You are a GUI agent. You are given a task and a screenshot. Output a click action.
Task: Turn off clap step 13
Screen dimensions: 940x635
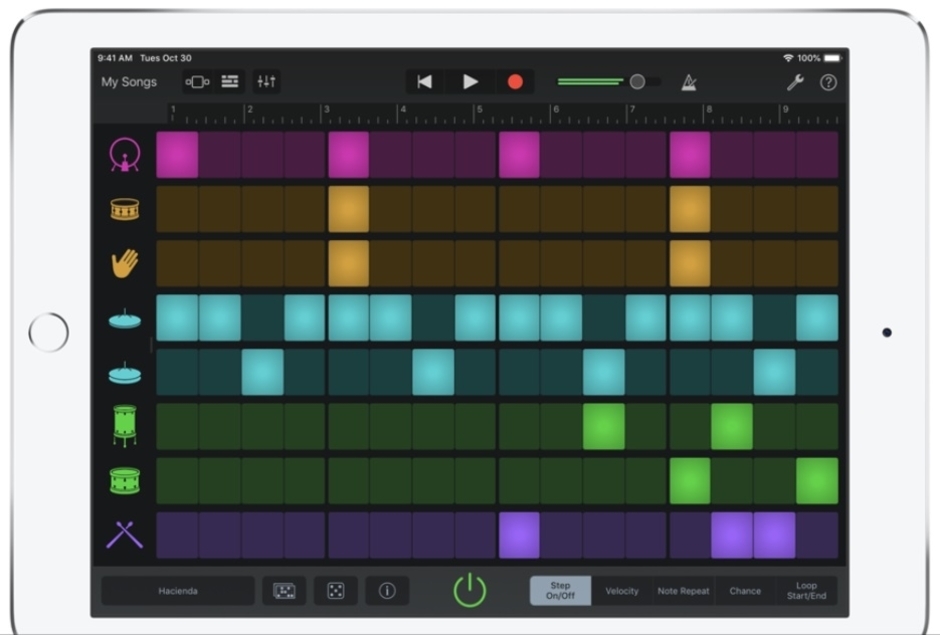pos(689,263)
